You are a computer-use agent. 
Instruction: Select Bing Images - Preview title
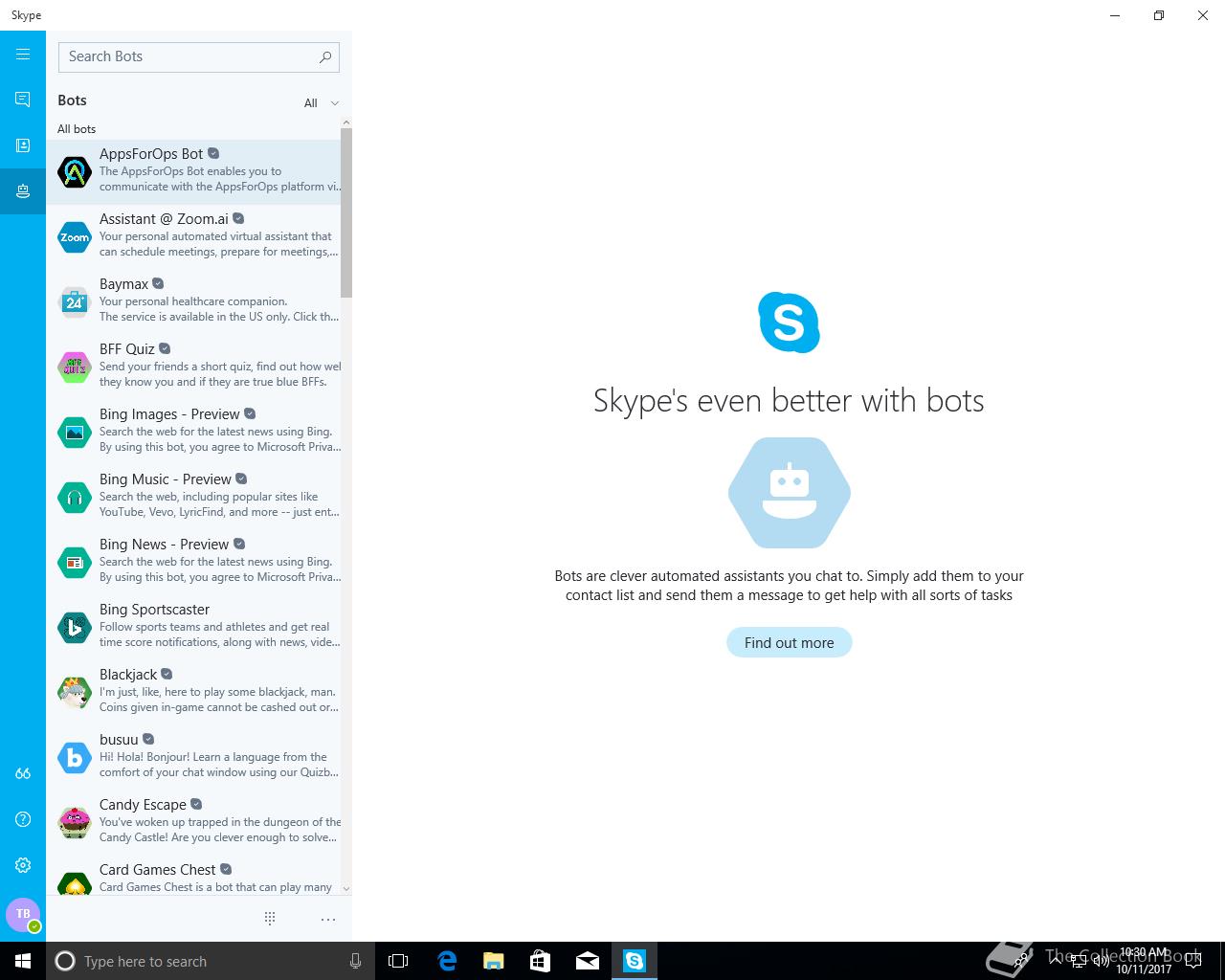[x=169, y=414]
